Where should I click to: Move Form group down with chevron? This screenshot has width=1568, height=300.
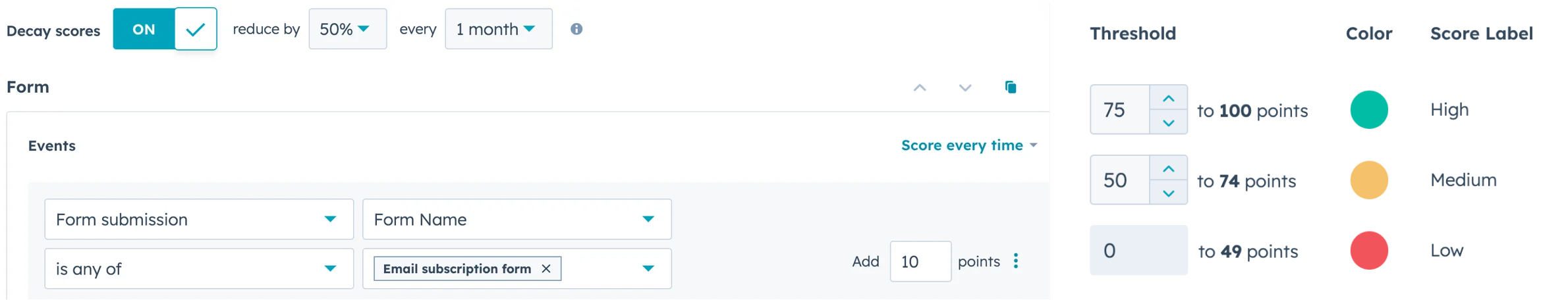click(965, 87)
